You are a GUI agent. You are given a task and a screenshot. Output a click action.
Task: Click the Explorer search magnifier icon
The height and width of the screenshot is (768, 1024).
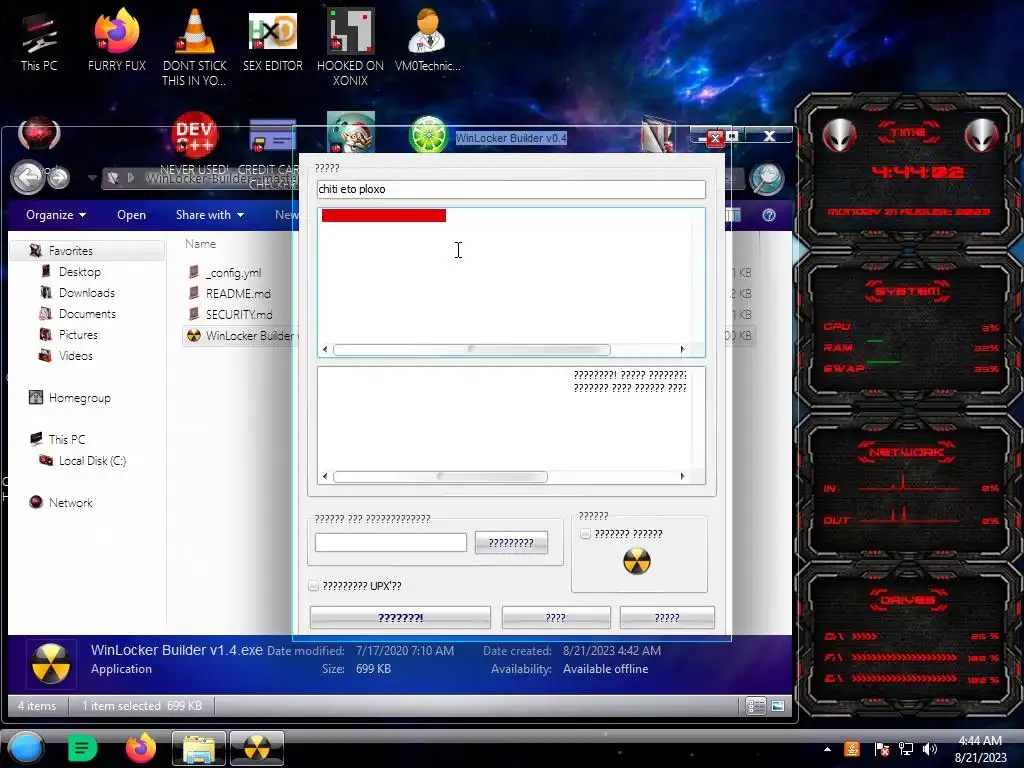(x=766, y=178)
